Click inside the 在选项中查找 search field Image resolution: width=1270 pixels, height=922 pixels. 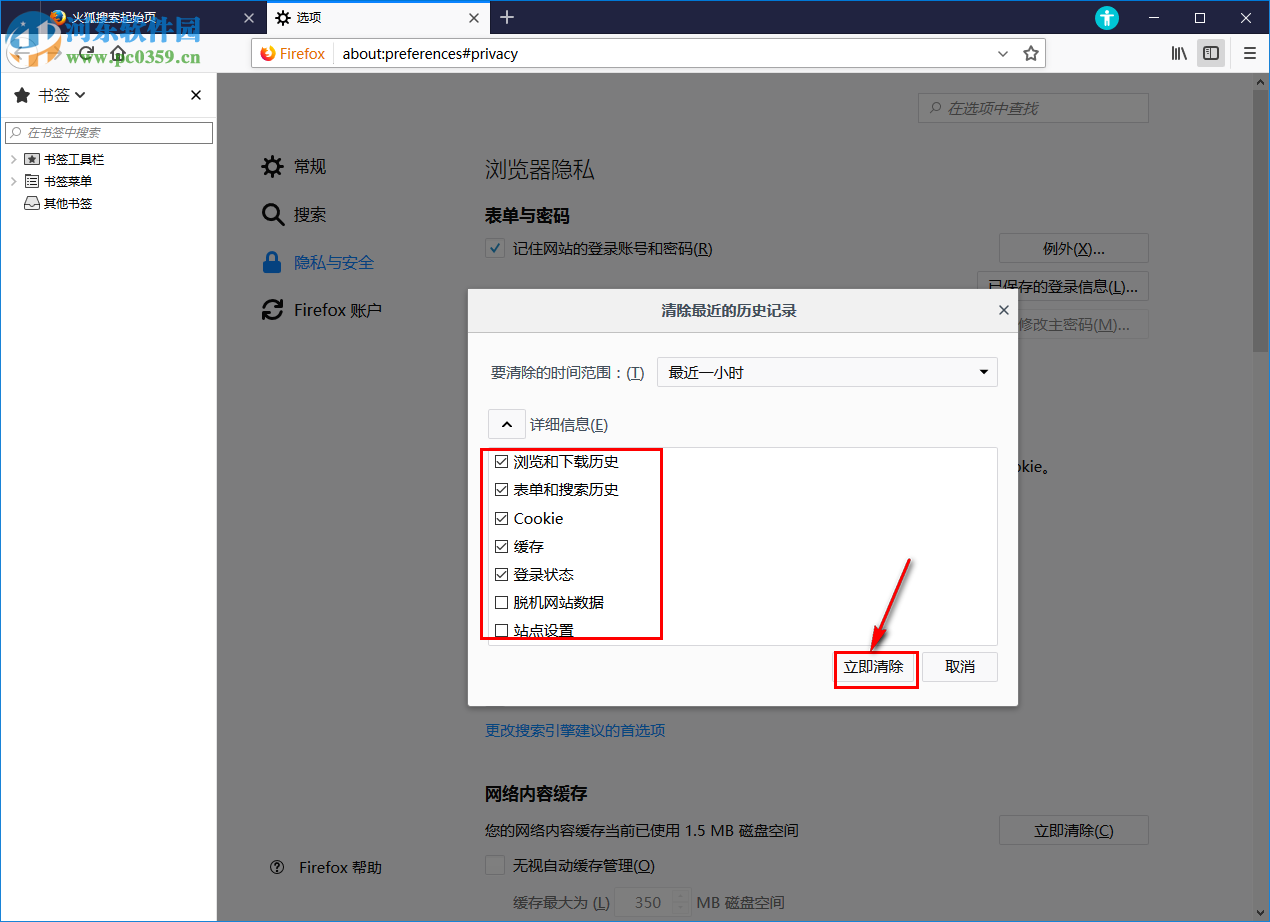coord(1032,107)
